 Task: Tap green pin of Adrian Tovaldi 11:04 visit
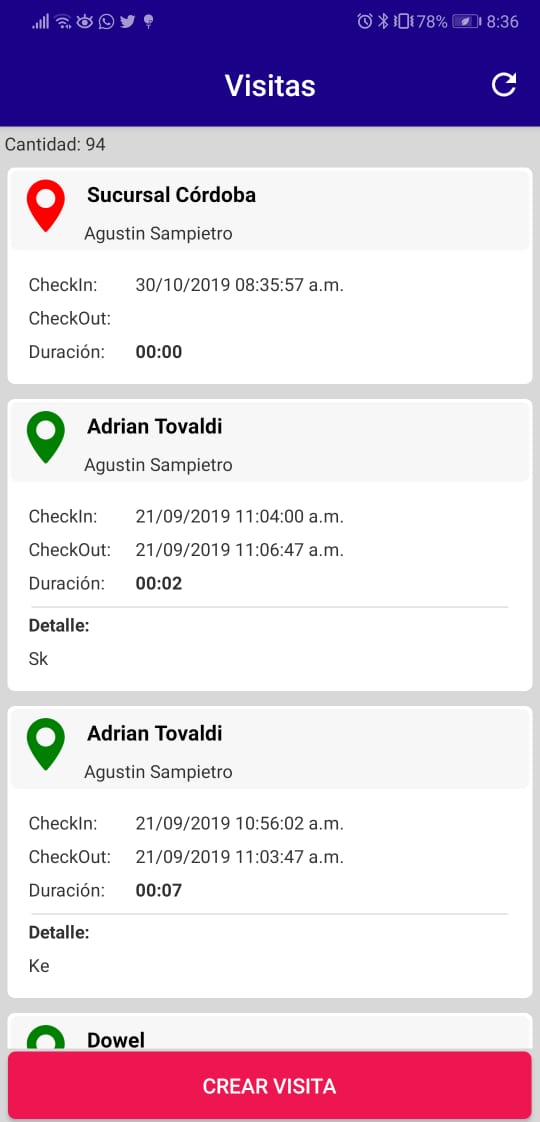point(46,436)
